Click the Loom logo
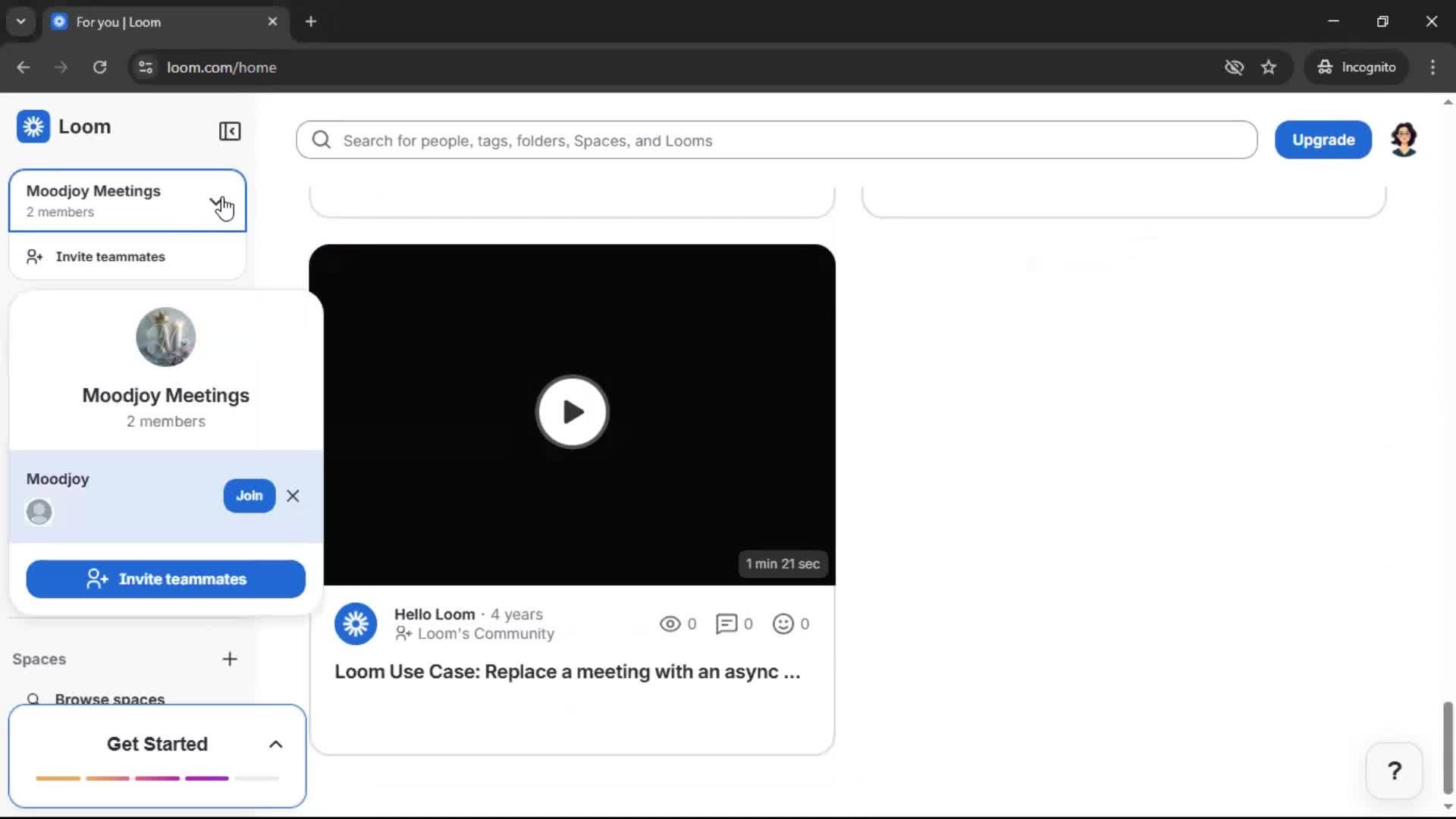This screenshot has height=819, width=1456. [33, 126]
